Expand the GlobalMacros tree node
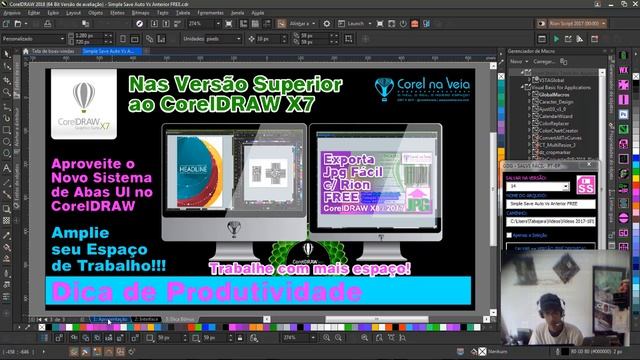This screenshot has height=360, width=640. click(x=529, y=95)
